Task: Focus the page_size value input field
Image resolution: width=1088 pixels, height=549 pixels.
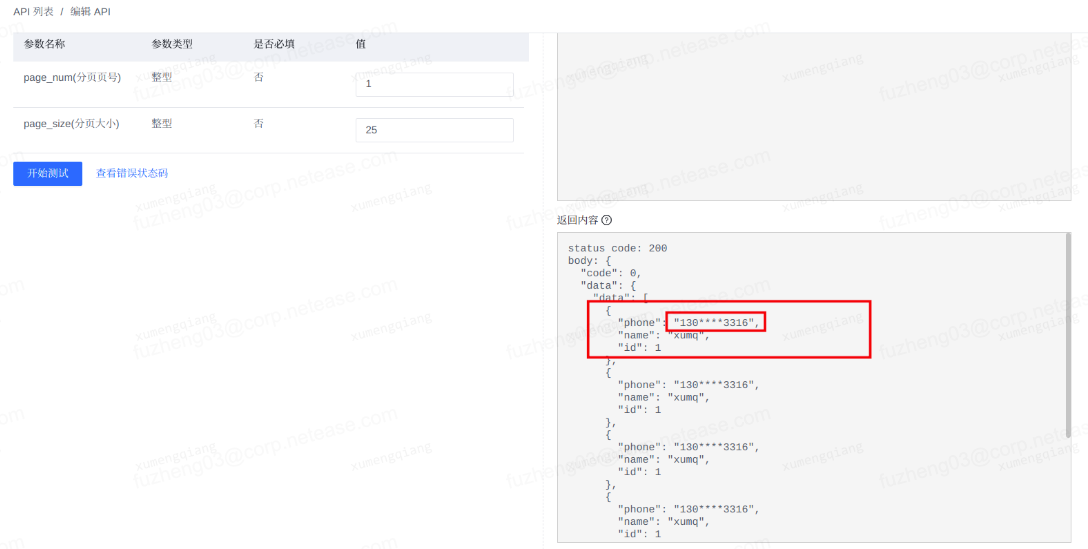Action: [x=434, y=130]
